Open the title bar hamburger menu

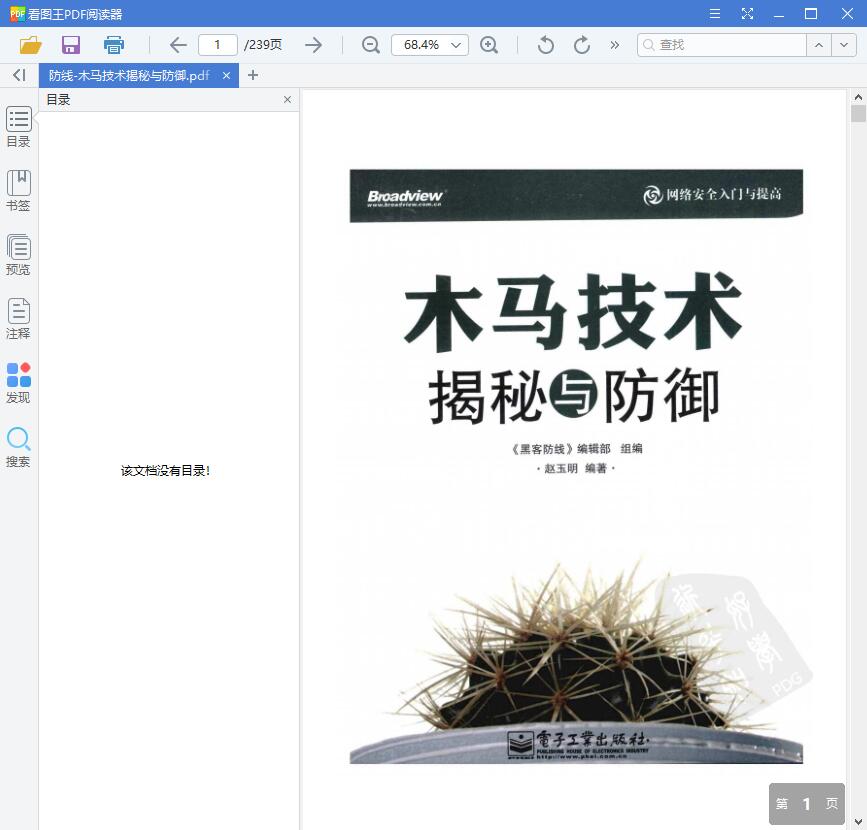coord(715,13)
